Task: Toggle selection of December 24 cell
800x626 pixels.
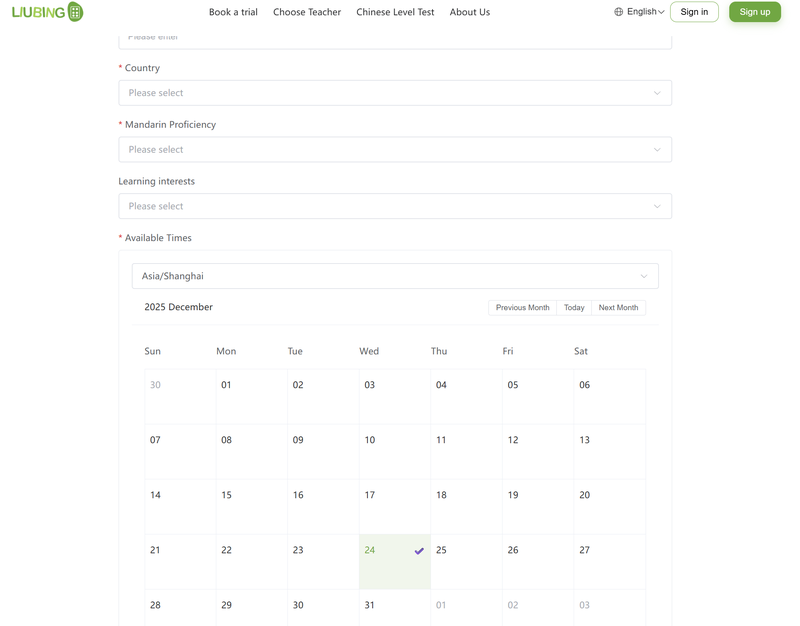Action: point(394,562)
